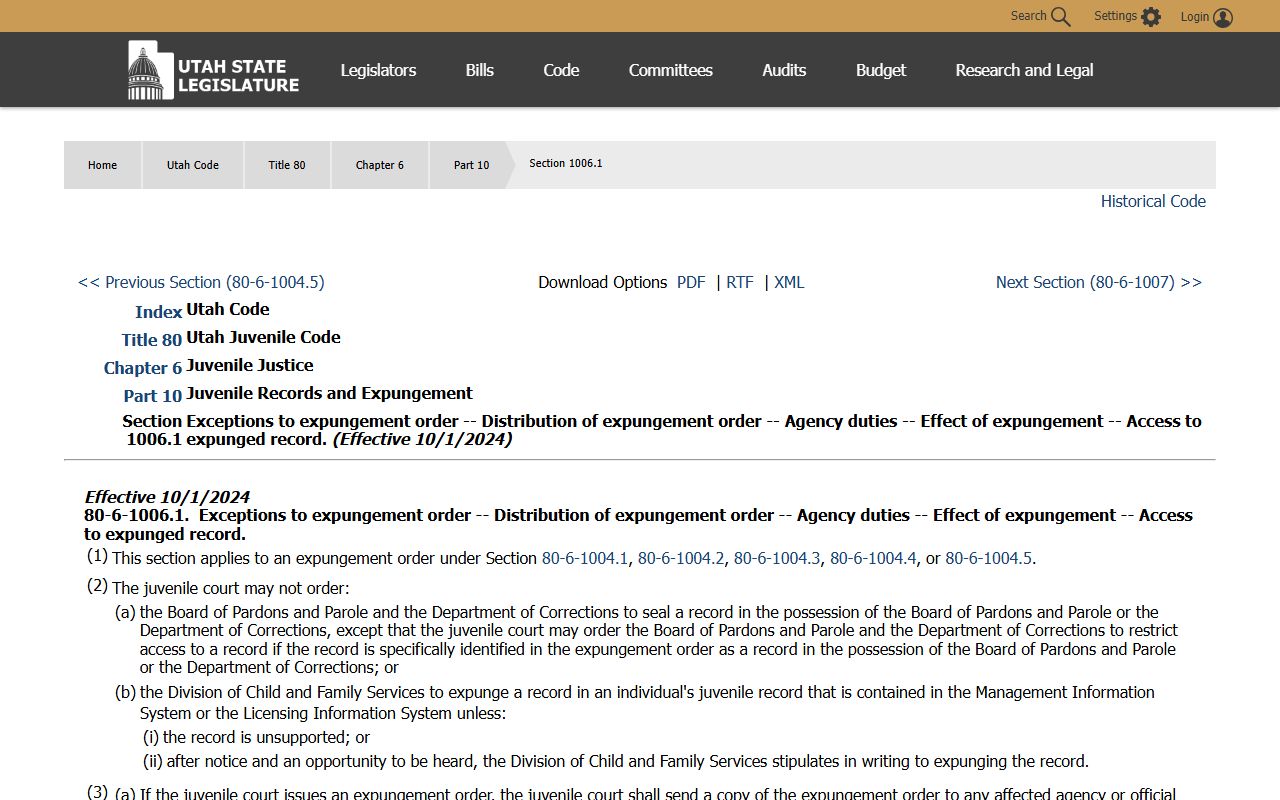
Task: Open the blue Chapter 6 index link
Action: pyautogui.click(x=143, y=368)
